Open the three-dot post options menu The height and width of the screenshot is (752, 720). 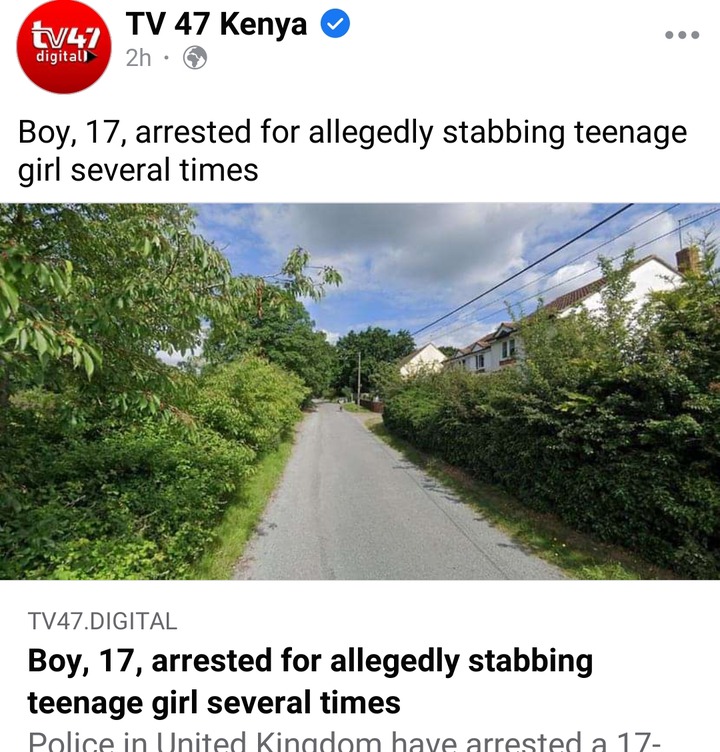pos(682,35)
